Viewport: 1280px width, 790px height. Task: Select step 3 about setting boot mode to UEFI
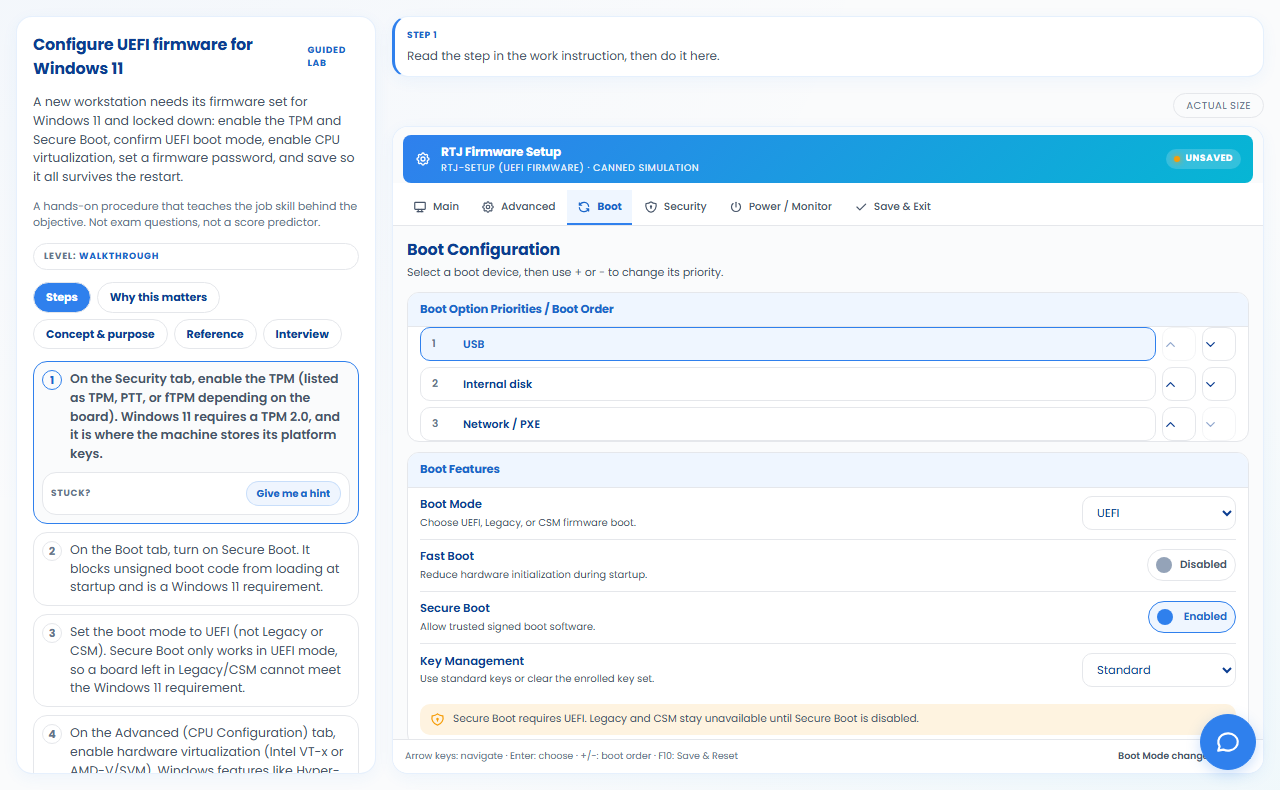[196, 660]
